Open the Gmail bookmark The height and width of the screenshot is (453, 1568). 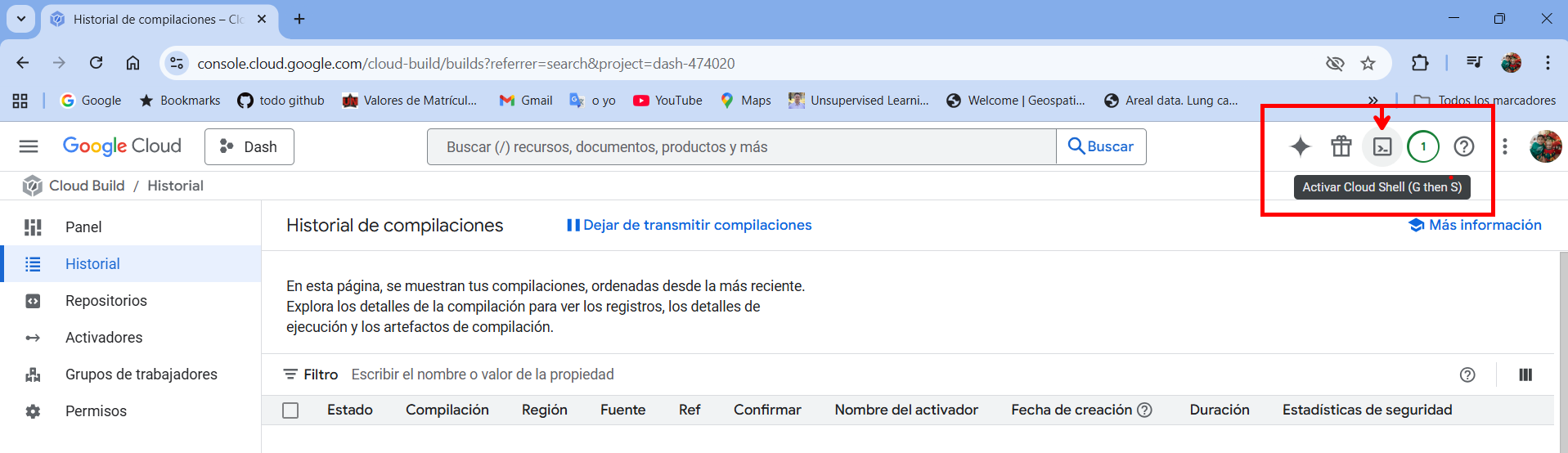(x=526, y=101)
